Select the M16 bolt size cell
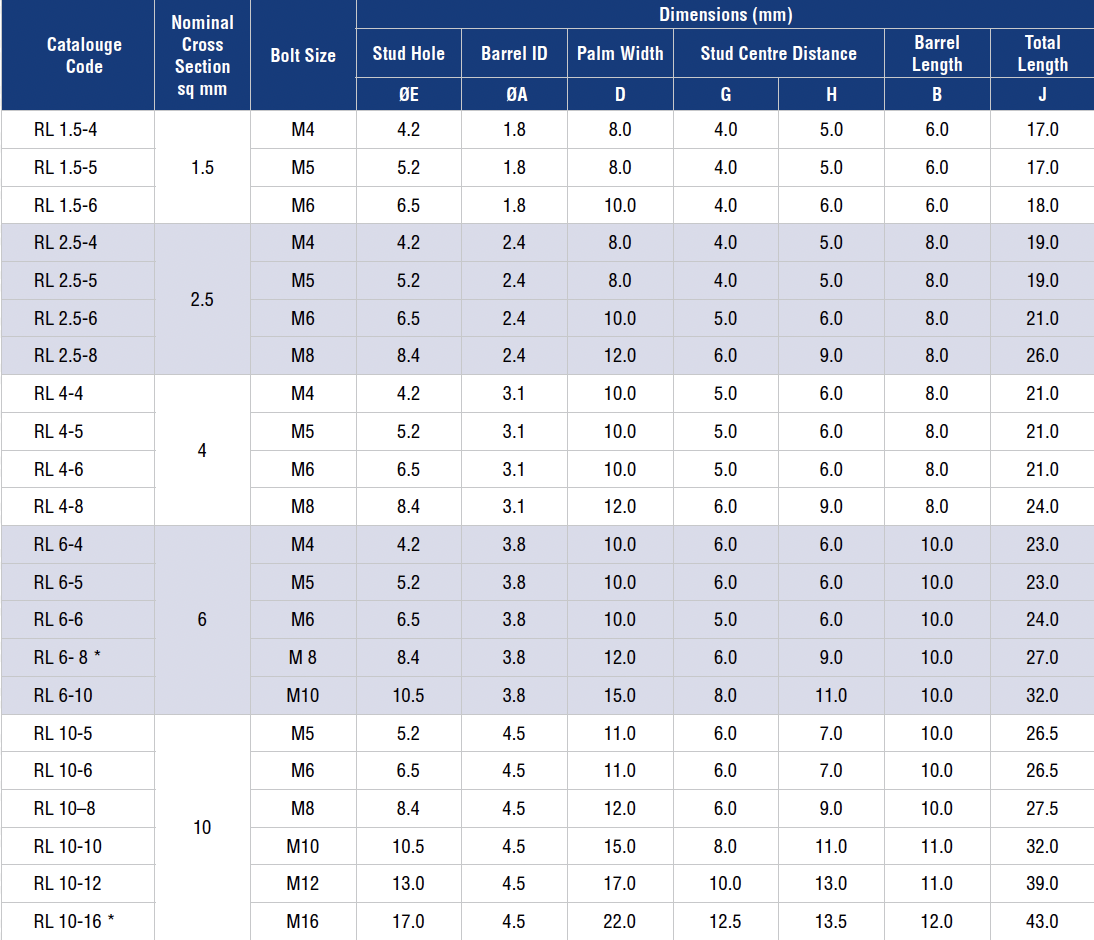1094x940 pixels. point(303,921)
